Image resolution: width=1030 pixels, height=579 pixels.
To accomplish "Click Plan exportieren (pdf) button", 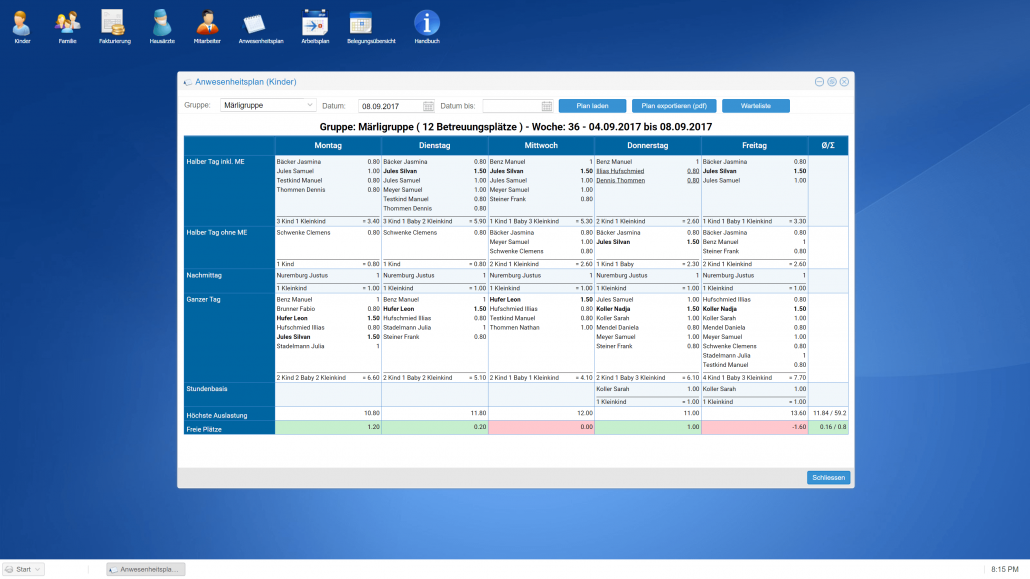I will [674, 106].
